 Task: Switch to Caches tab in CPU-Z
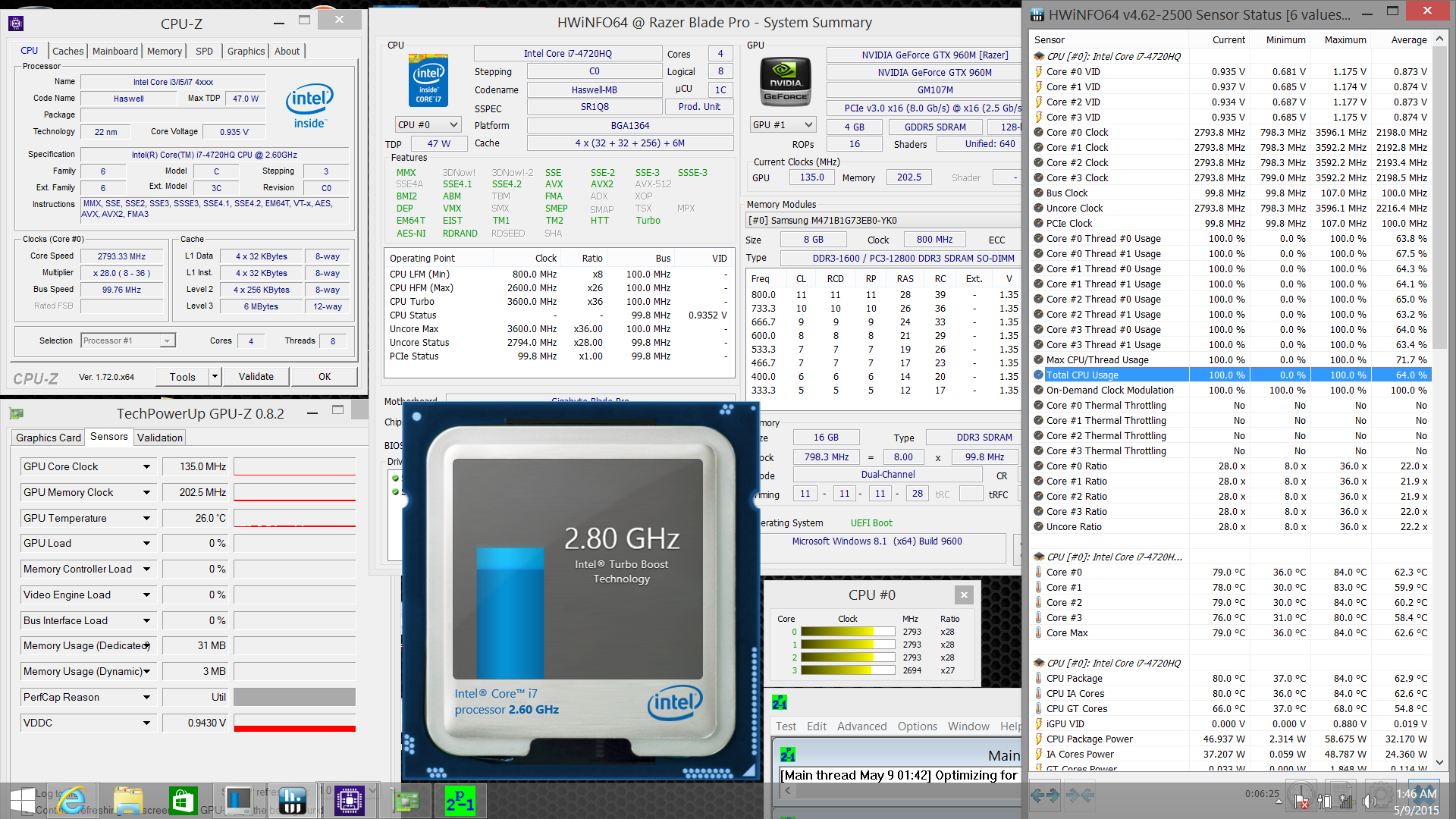(x=67, y=51)
